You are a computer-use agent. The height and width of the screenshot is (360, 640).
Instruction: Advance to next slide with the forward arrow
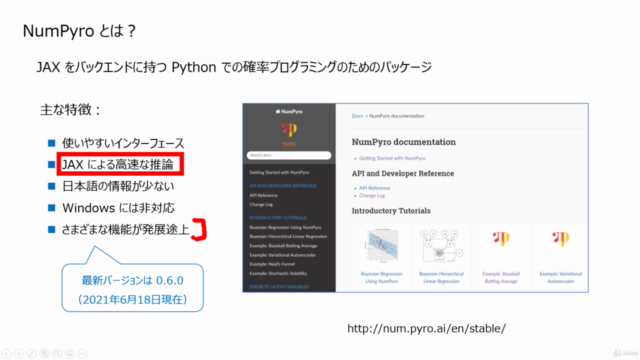pos(19,353)
